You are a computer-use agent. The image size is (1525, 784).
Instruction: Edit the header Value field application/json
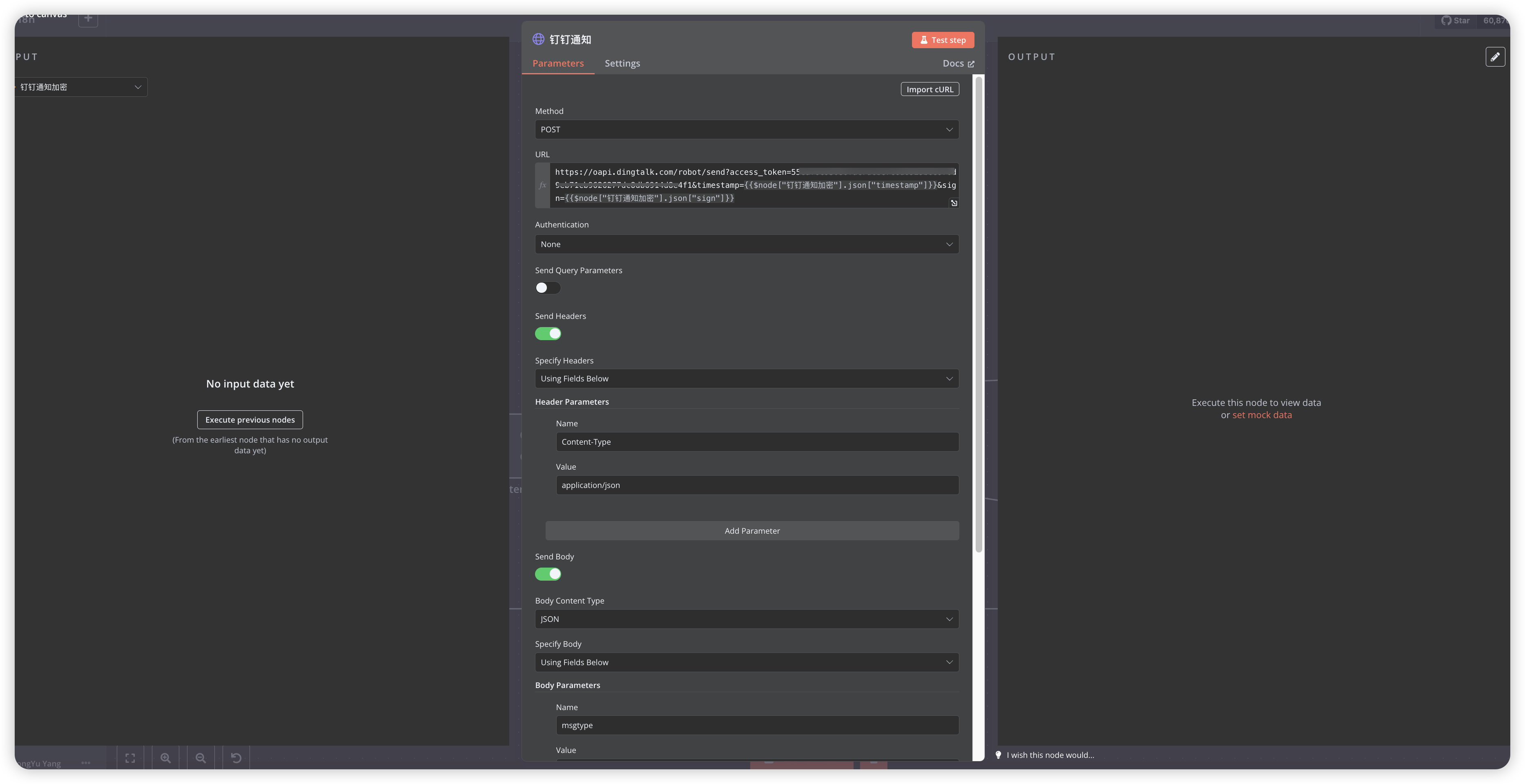coord(757,485)
